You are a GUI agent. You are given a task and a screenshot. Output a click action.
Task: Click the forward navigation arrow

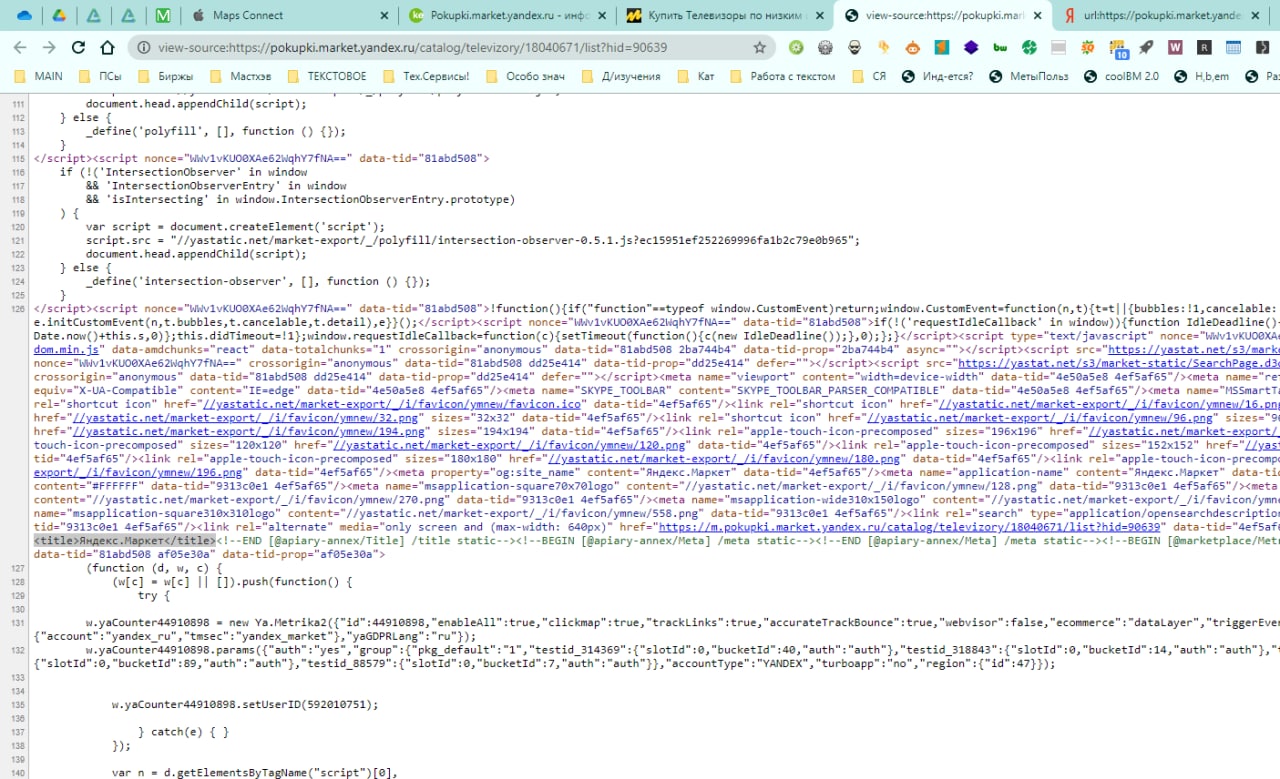(x=49, y=47)
